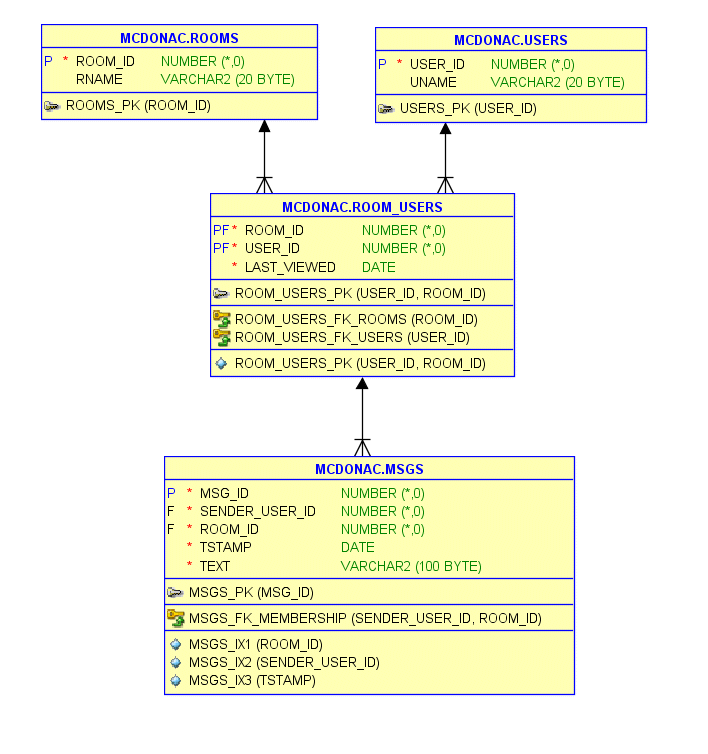Image resolution: width=708 pixels, height=754 pixels.
Task: Select the MSGS_FK_MEMBERSHIP foreign key icon
Action: [x=176, y=618]
